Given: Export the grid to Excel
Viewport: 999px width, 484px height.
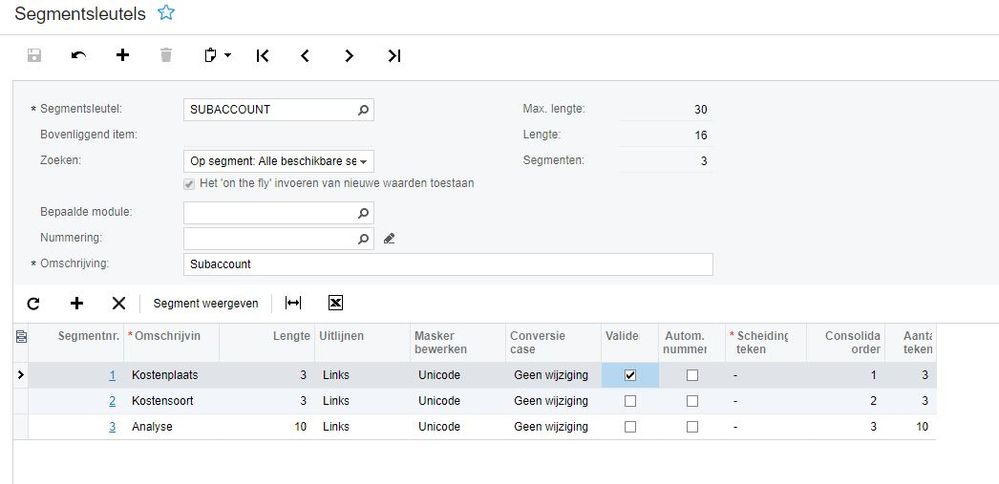Looking at the screenshot, I should tap(335, 303).
